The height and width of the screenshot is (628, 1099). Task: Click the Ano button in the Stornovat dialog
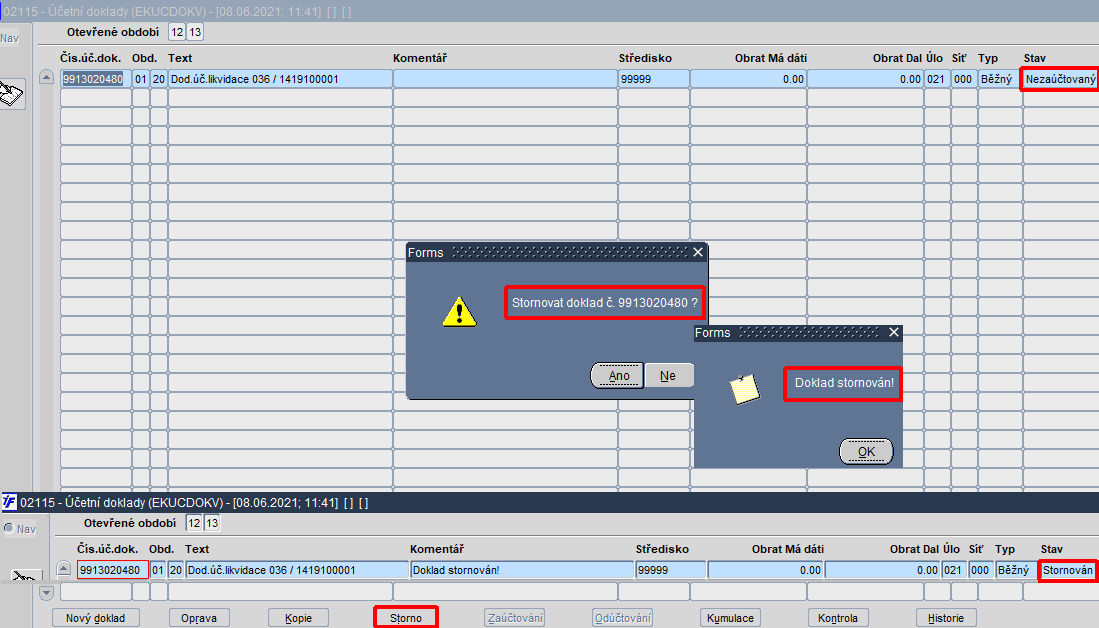(617, 376)
